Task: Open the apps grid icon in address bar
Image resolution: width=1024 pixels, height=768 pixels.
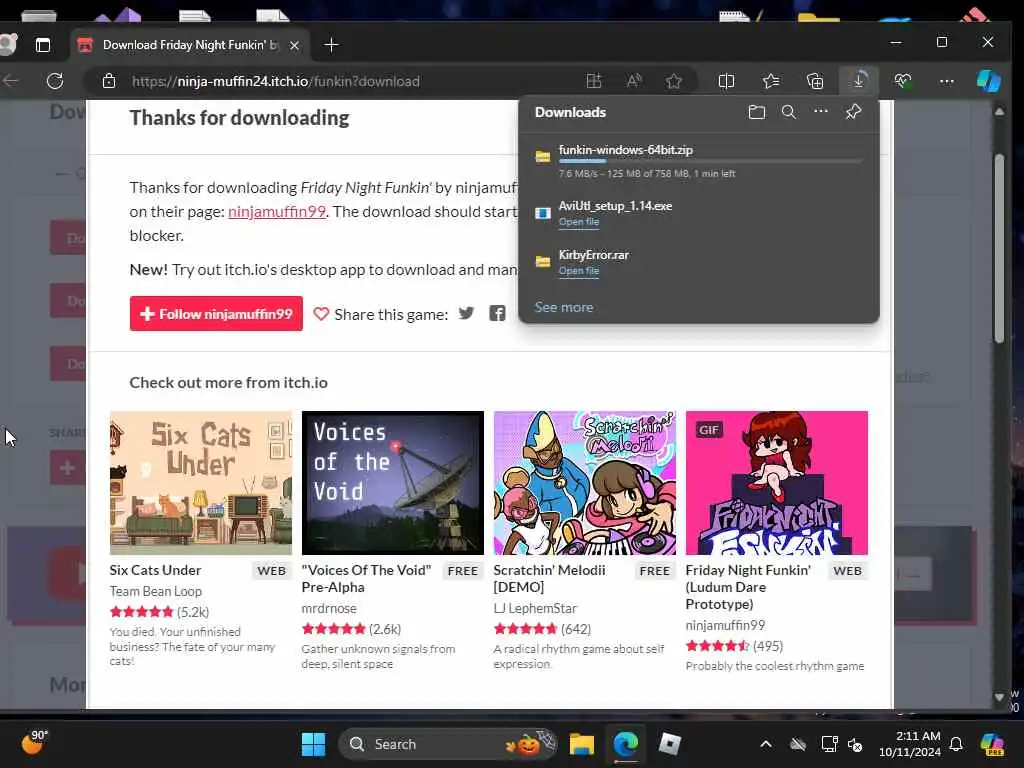Action: tap(594, 81)
